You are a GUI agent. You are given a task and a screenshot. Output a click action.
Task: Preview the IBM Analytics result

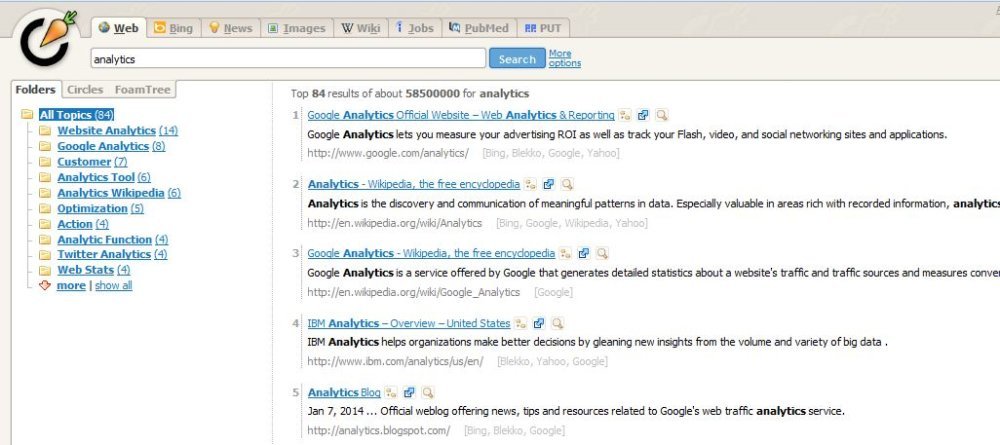[557, 324]
